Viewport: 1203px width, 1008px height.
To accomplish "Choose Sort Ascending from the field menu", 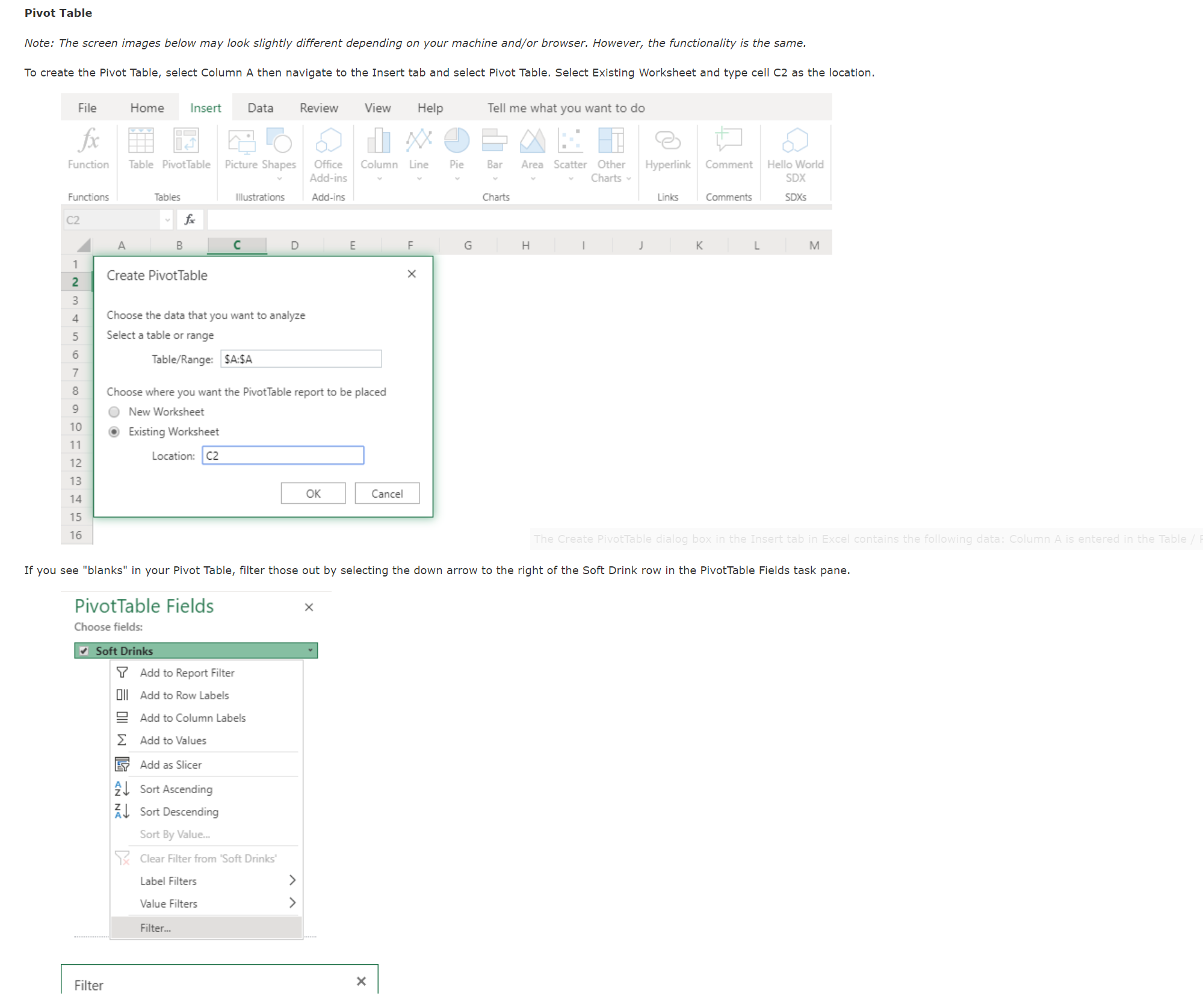I will pos(176,789).
